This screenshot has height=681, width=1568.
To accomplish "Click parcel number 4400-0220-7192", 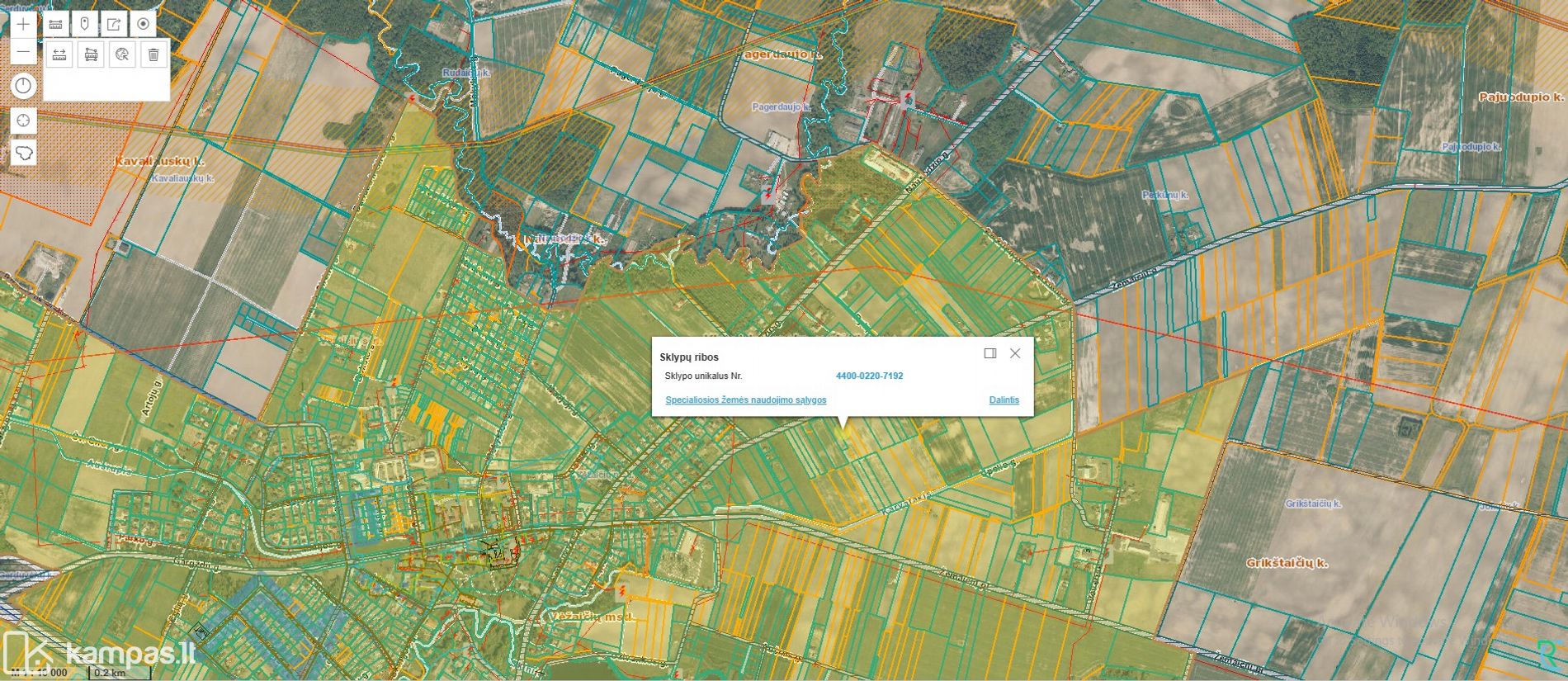I will point(869,376).
